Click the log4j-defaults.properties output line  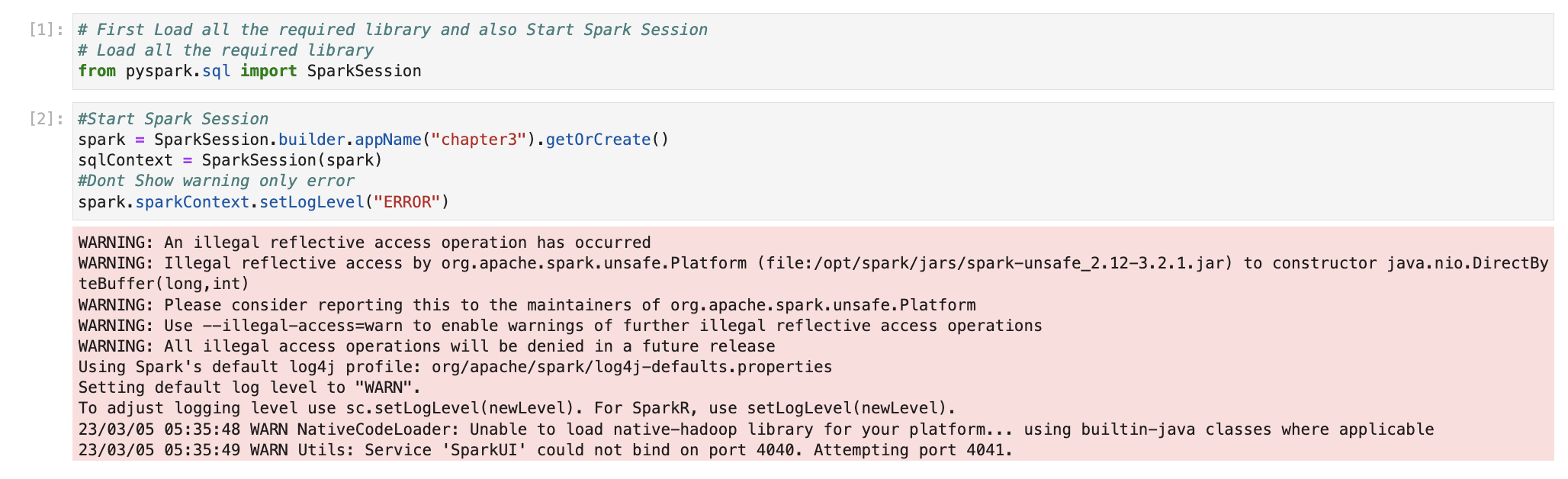click(x=455, y=367)
